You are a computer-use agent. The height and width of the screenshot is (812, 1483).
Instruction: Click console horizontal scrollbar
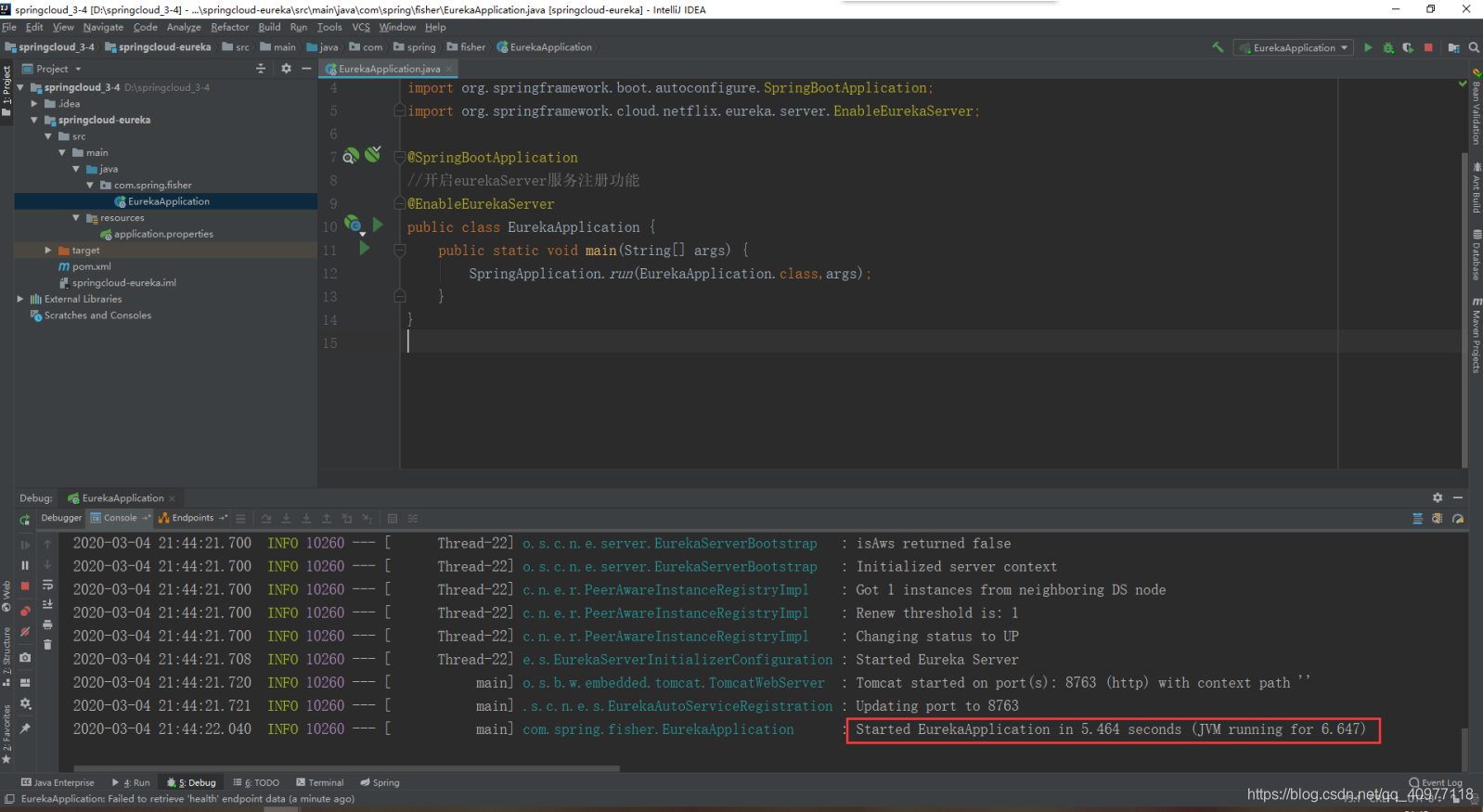(x=345, y=768)
